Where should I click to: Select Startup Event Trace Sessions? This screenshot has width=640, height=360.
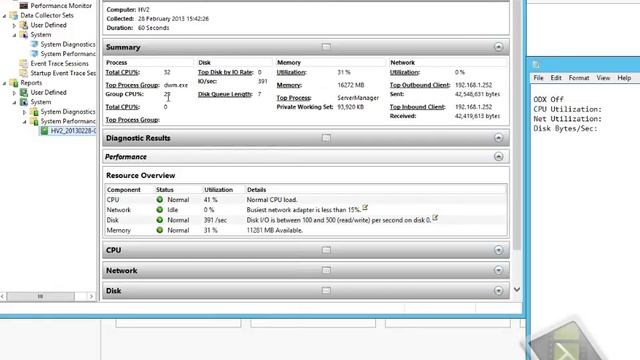(x=63, y=73)
